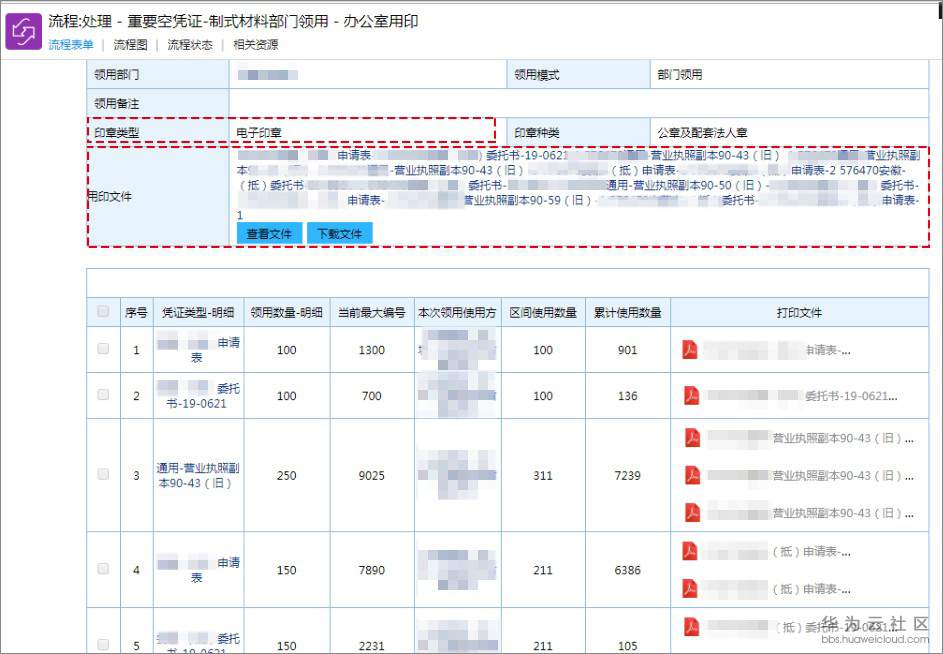943x654 pixels.
Task: Open second PDF icon in row 3
Action: tap(693, 475)
